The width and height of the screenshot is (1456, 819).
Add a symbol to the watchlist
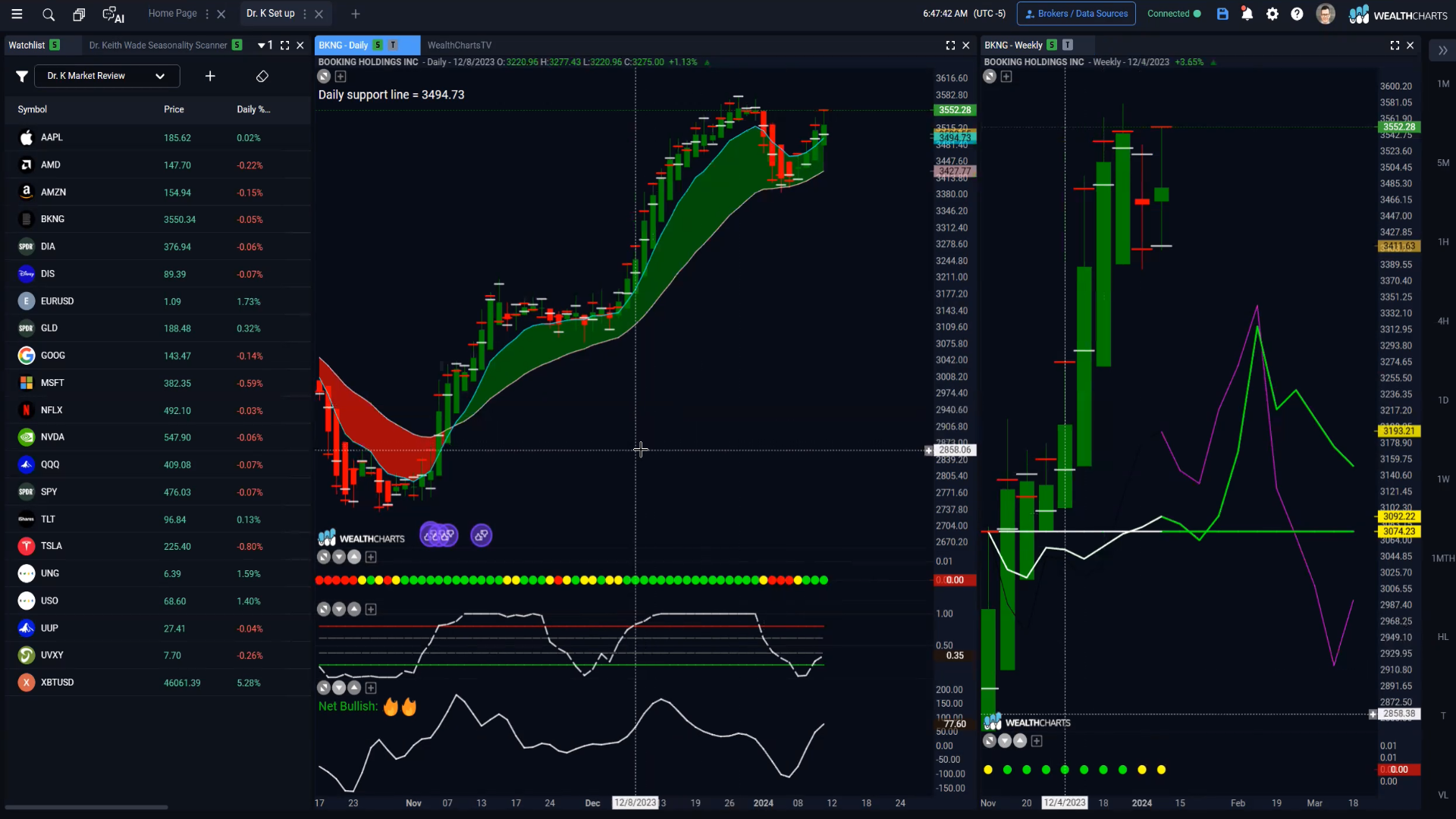pos(210,76)
